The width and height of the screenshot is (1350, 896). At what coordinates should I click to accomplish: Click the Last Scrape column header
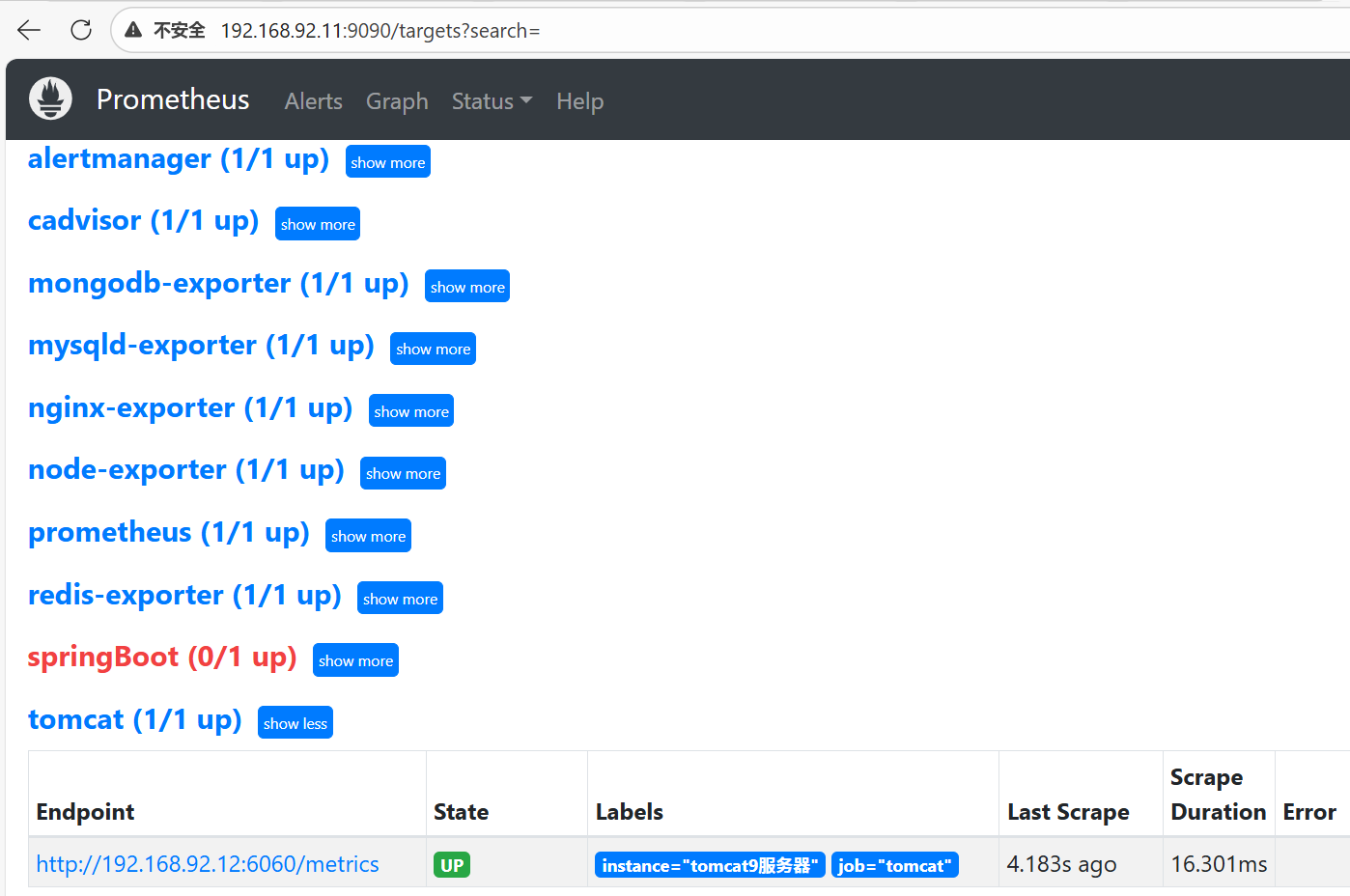pos(1068,812)
